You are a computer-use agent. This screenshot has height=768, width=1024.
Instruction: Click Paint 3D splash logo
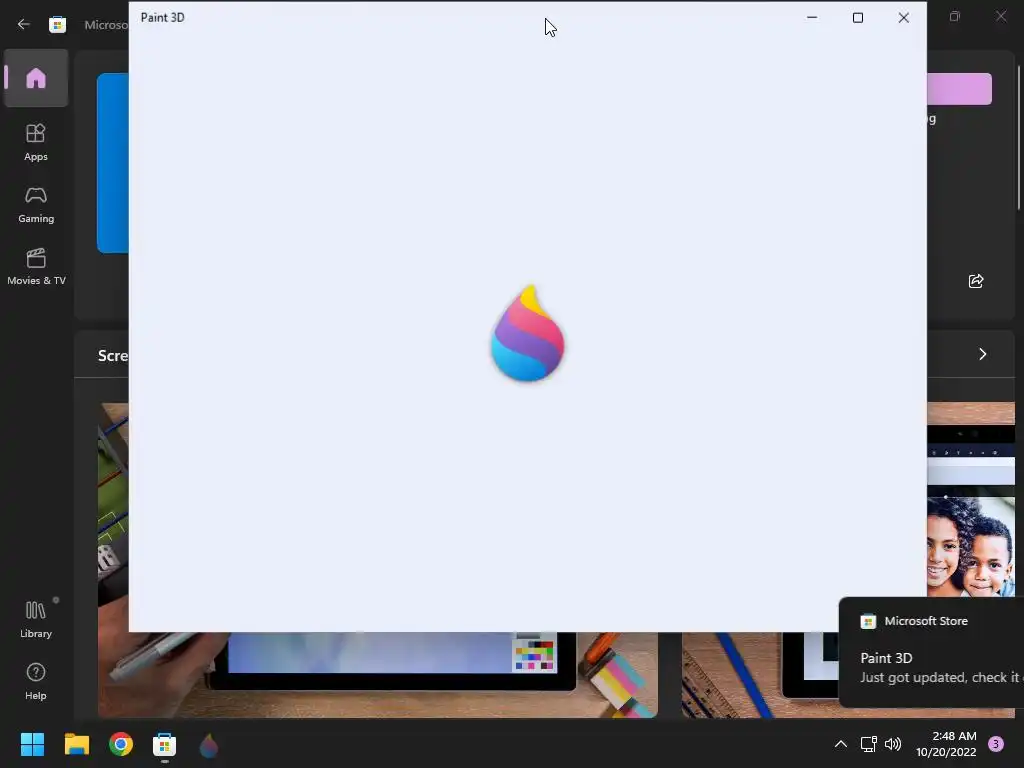click(528, 333)
